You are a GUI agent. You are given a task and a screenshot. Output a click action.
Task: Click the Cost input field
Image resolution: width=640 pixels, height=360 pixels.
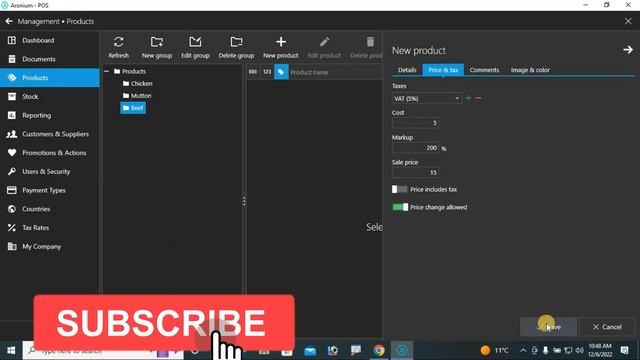(416, 123)
